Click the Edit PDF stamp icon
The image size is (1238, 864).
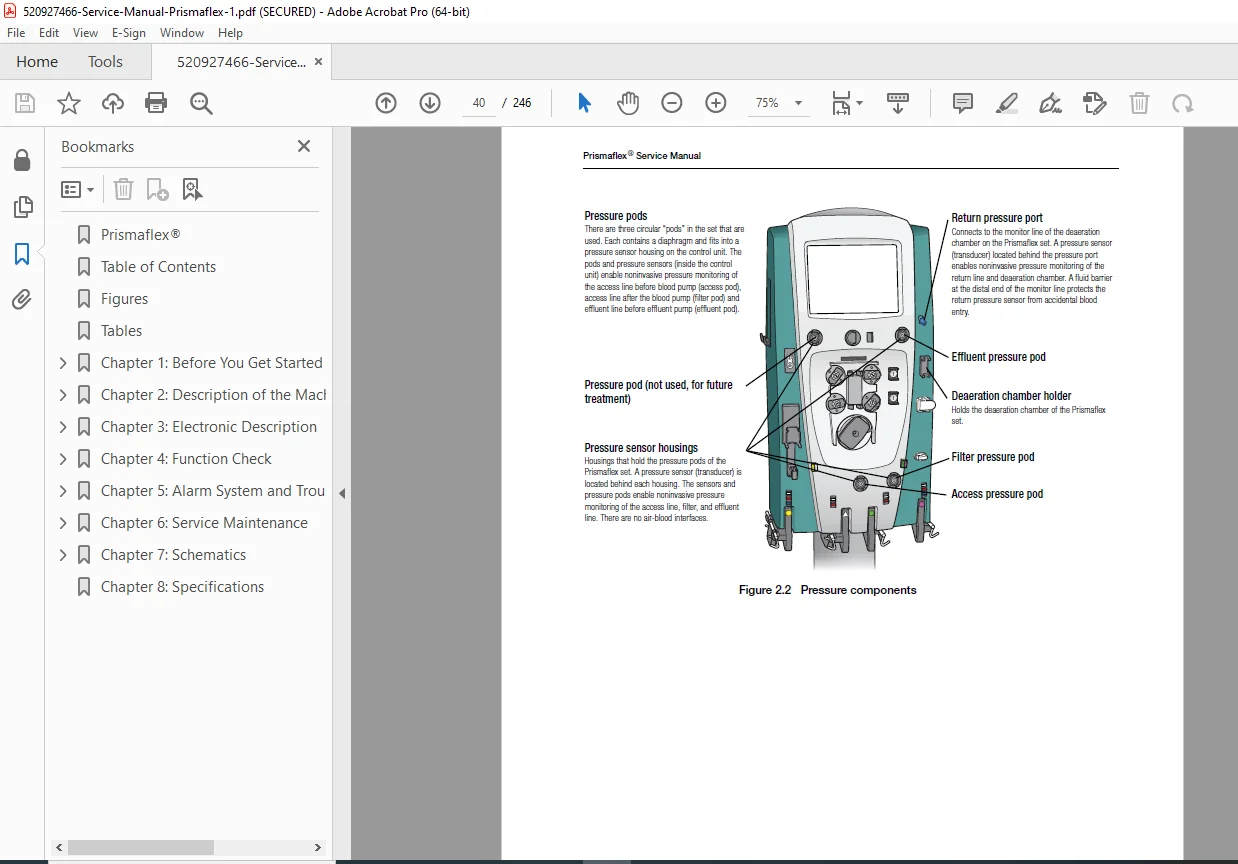(1095, 103)
